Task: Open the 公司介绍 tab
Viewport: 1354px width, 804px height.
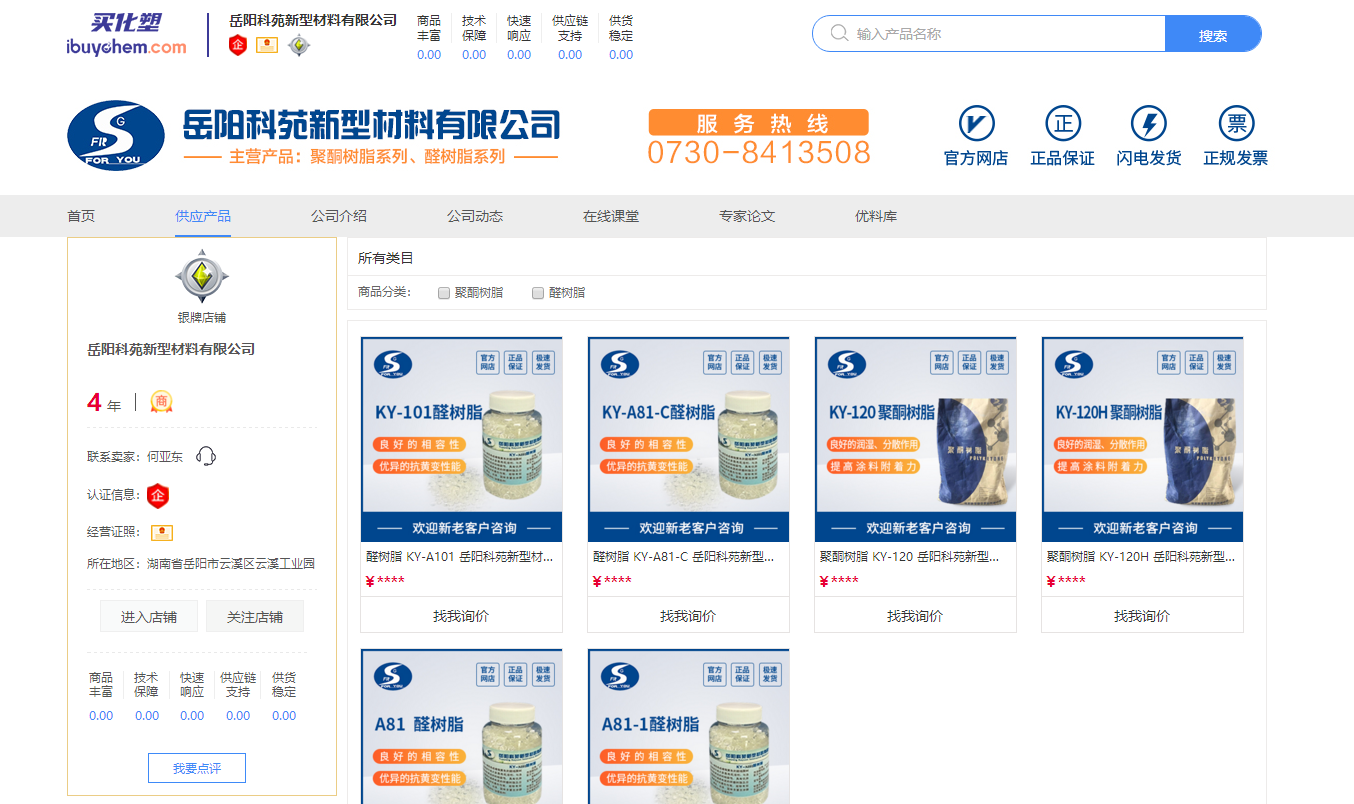Action: (339, 216)
